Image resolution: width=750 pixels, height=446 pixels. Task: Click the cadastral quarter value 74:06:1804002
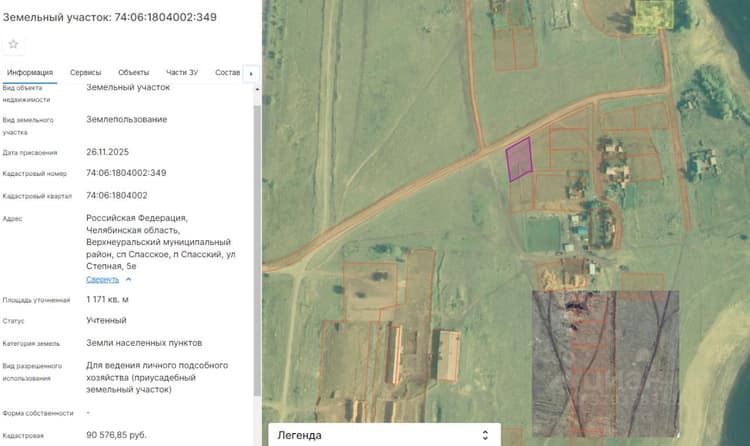pyautogui.click(x=117, y=195)
